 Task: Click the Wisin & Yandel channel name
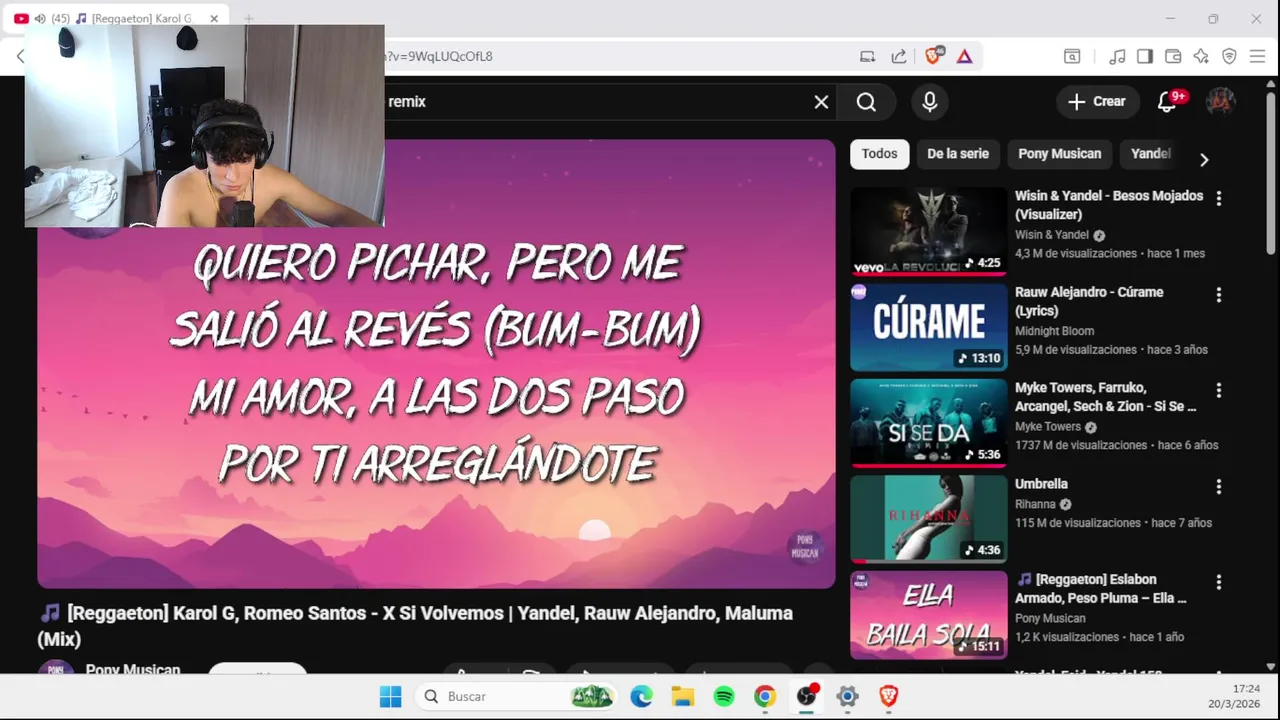click(1052, 235)
